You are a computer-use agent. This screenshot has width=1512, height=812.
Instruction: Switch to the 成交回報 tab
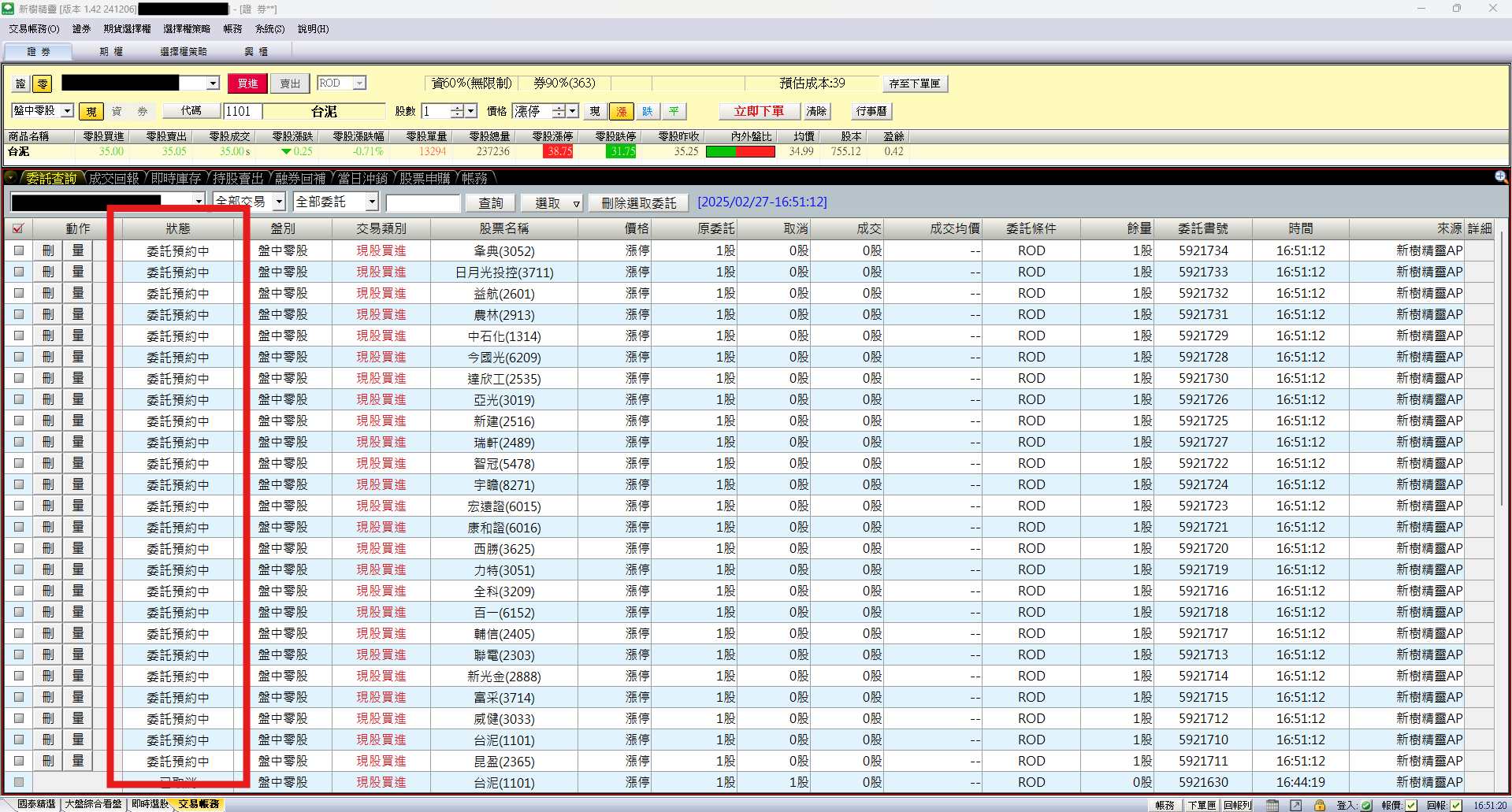click(x=113, y=178)
